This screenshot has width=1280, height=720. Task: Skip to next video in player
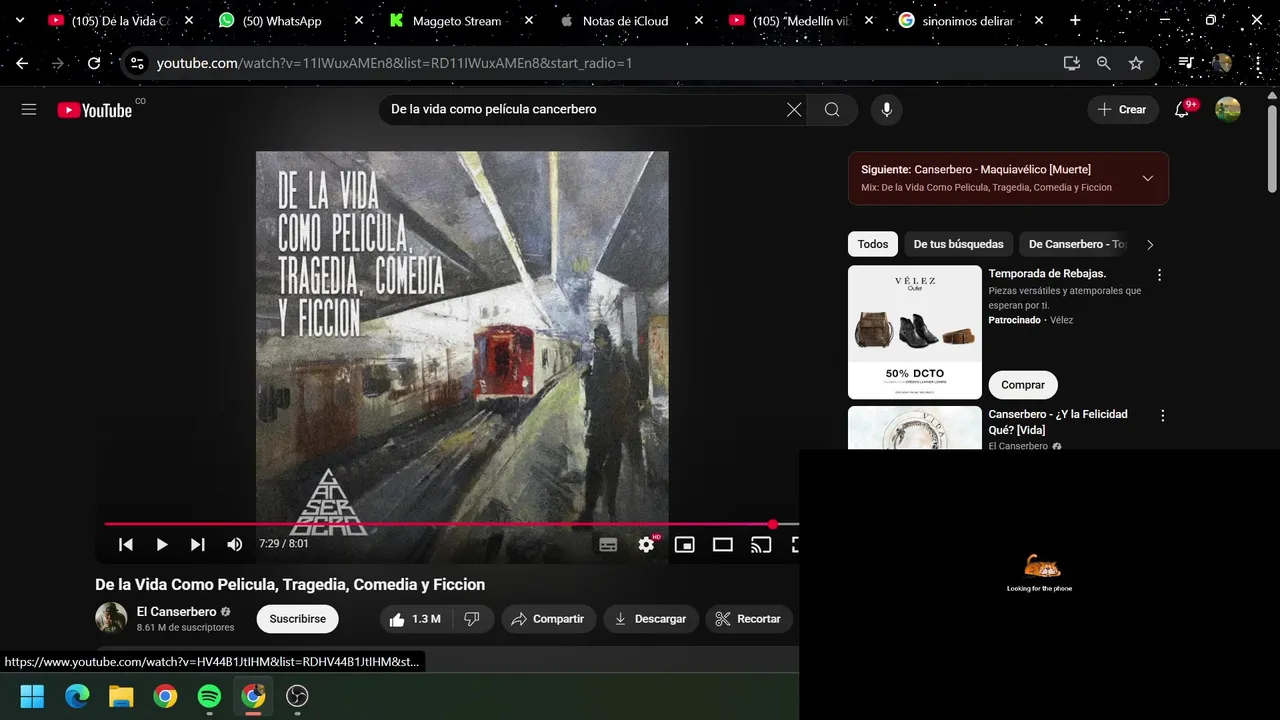point(198,545)
